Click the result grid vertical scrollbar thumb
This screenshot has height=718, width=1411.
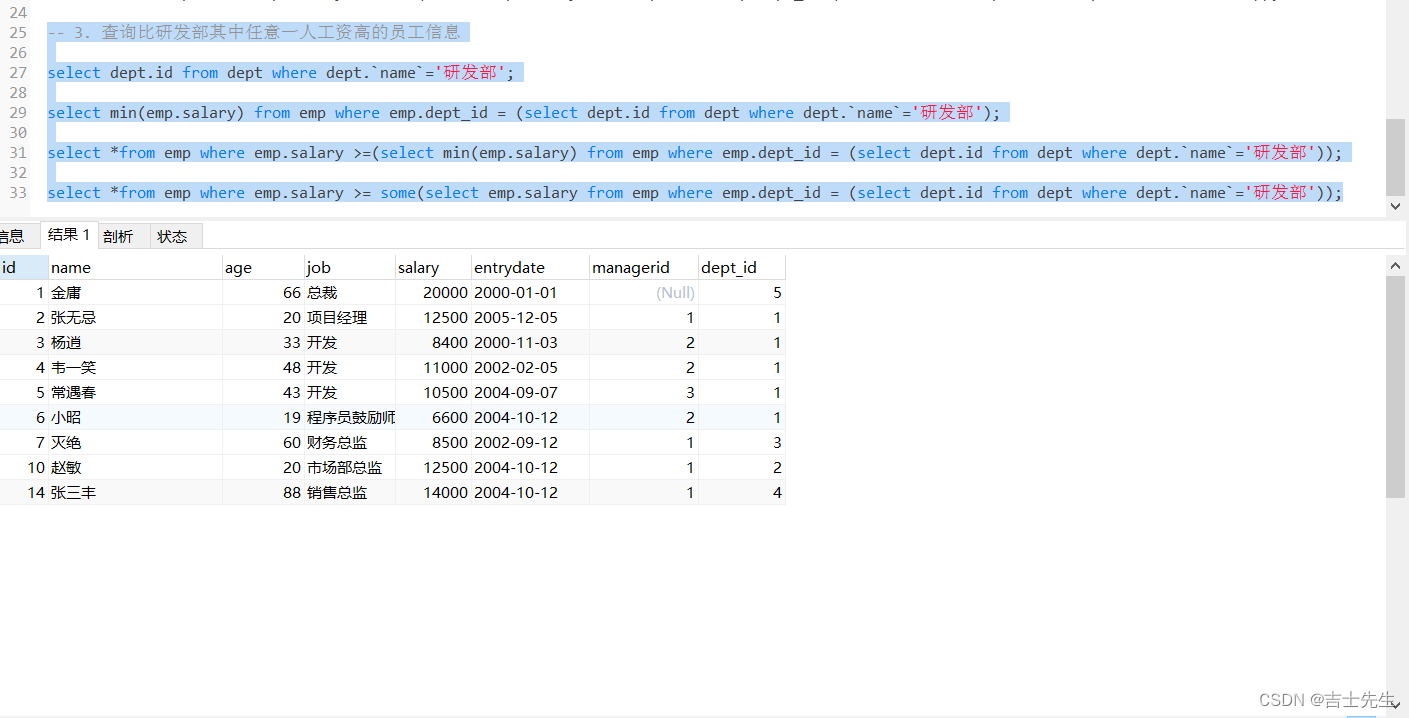[x=1396, y=387]
